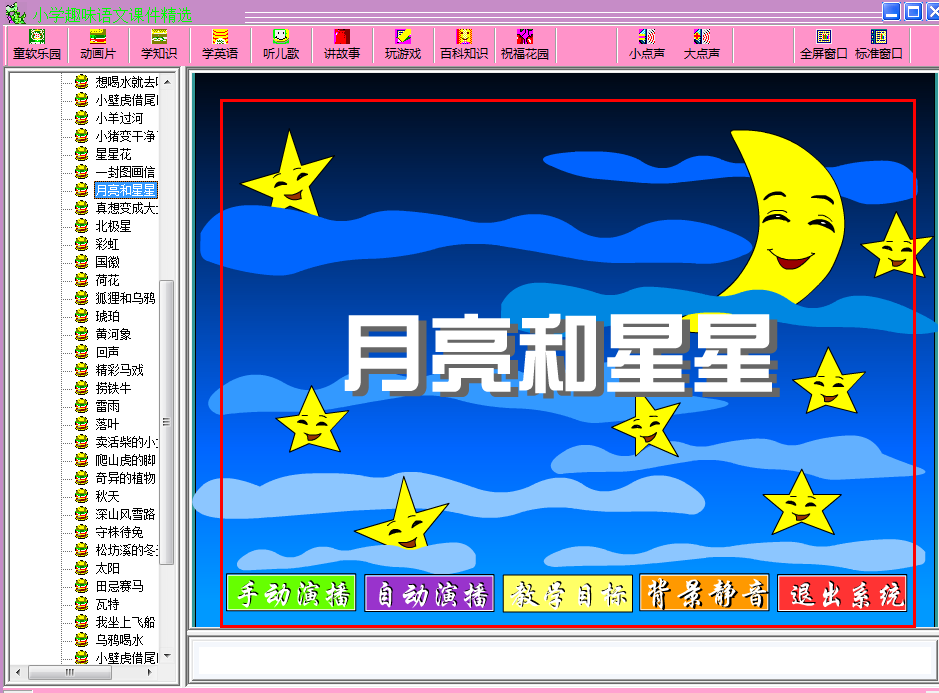Select 捞铁牛 in lesson list
Image resolution: width=939 pixels, height=693 pixels.
tap(113, 388)
